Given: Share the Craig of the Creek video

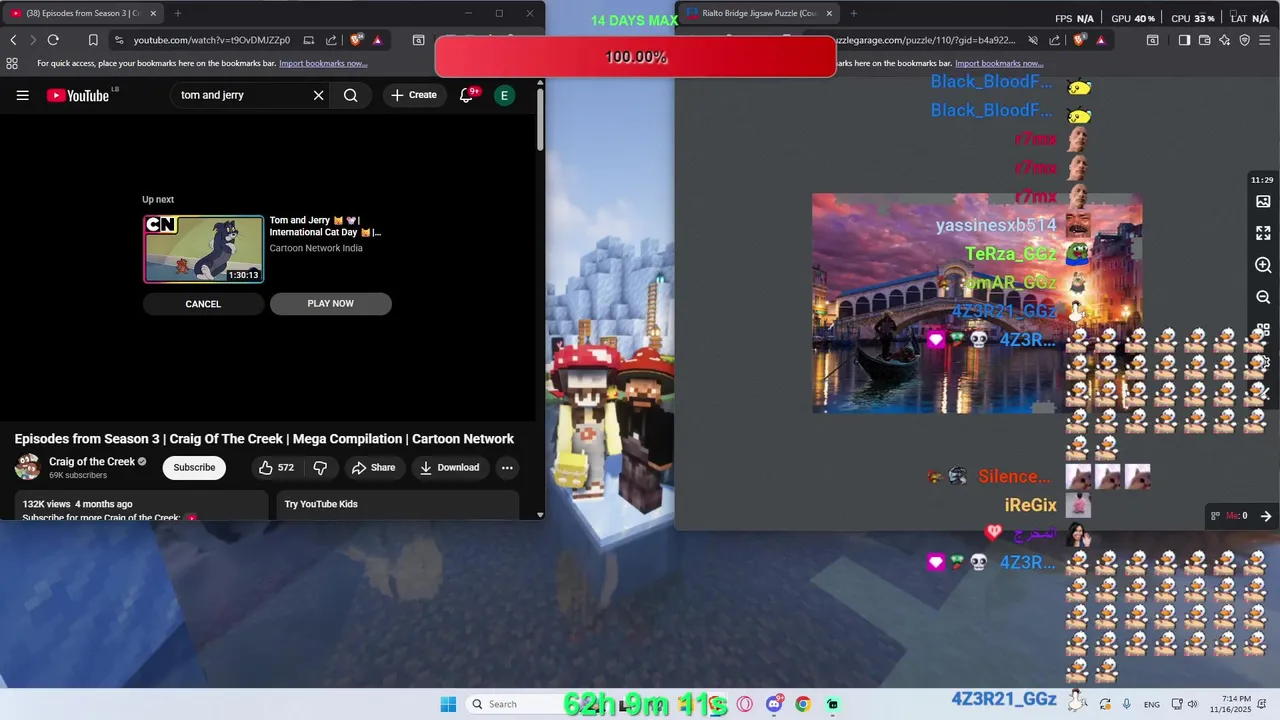Looking at the screenshot, I should (x=374, y=467).
